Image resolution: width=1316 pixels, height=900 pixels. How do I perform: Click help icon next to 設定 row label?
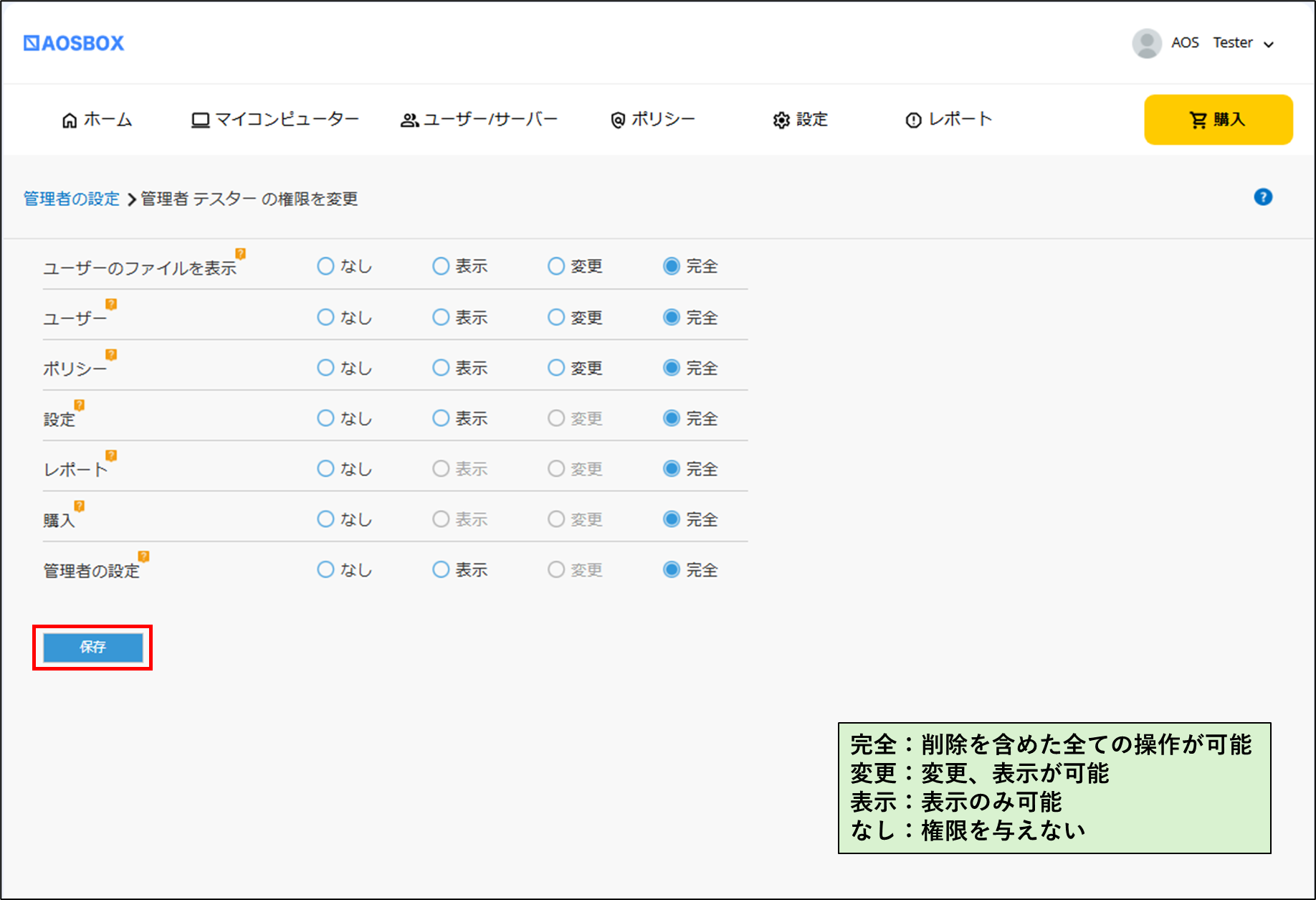pos(80,404)
